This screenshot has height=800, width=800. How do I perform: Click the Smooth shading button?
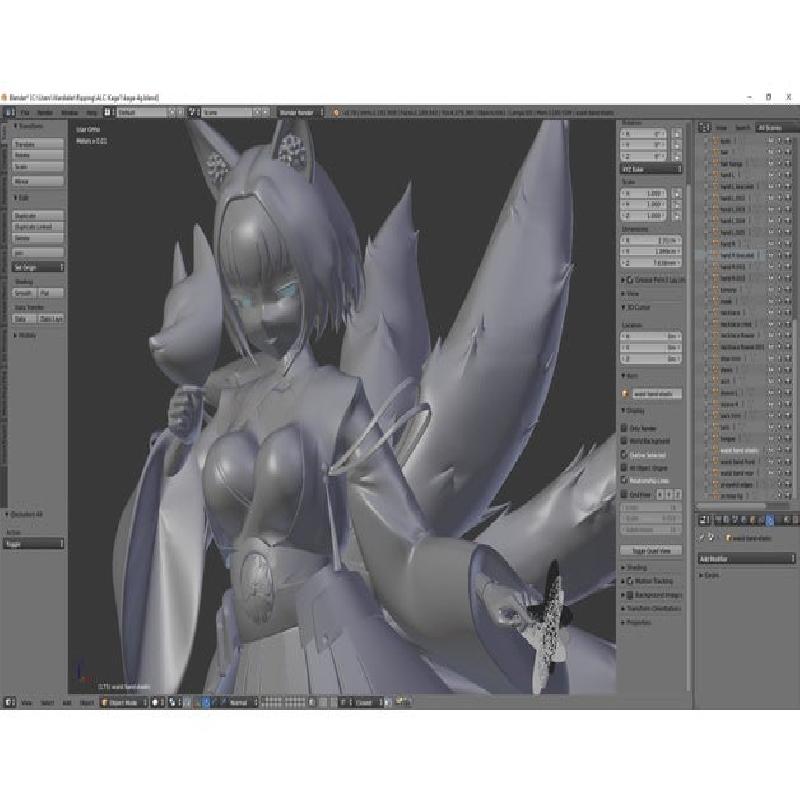(x=24, y=293)
